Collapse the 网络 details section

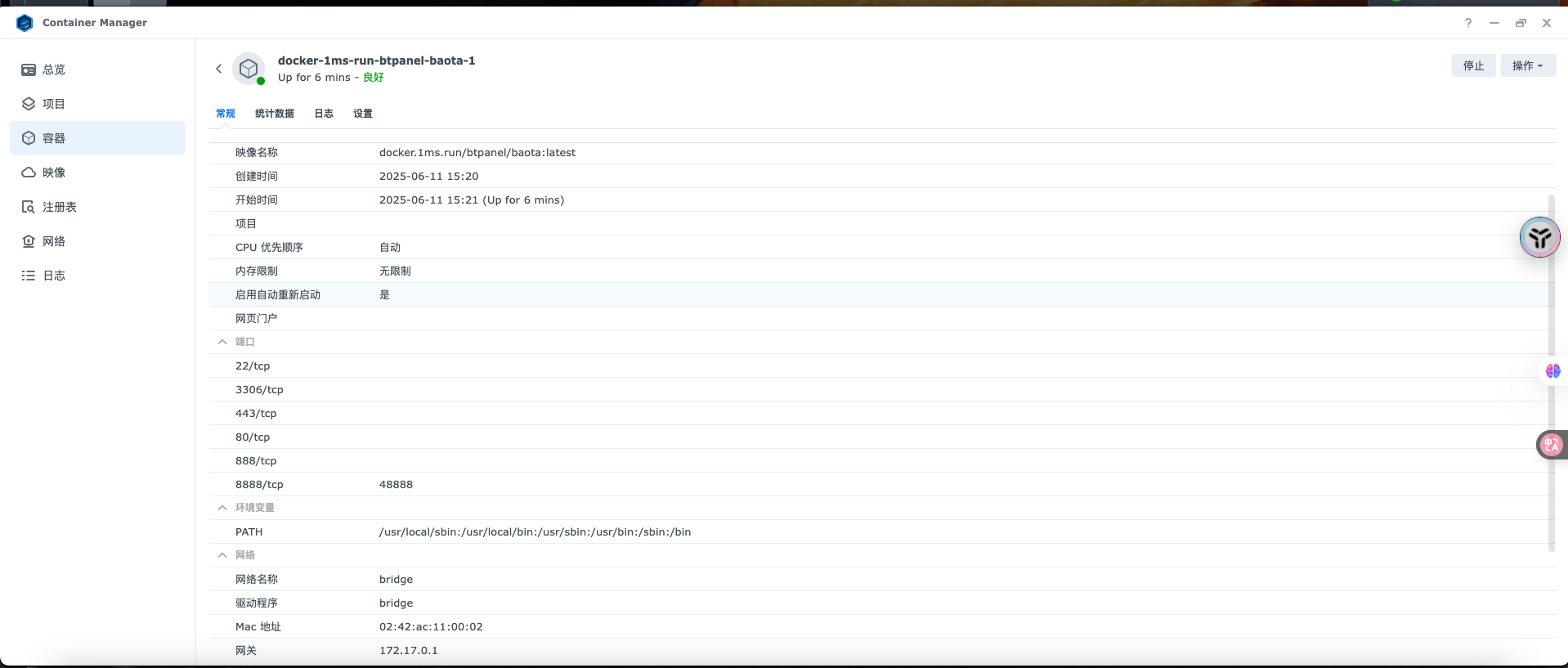[222, 555]
